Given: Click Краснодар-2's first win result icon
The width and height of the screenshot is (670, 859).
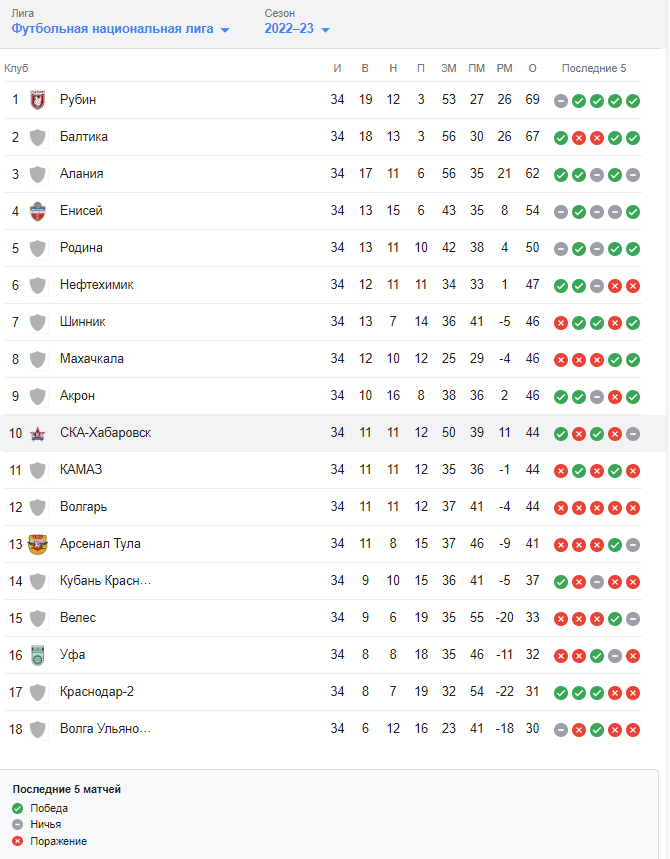Looking at the screenshot, I should [560, 693].
